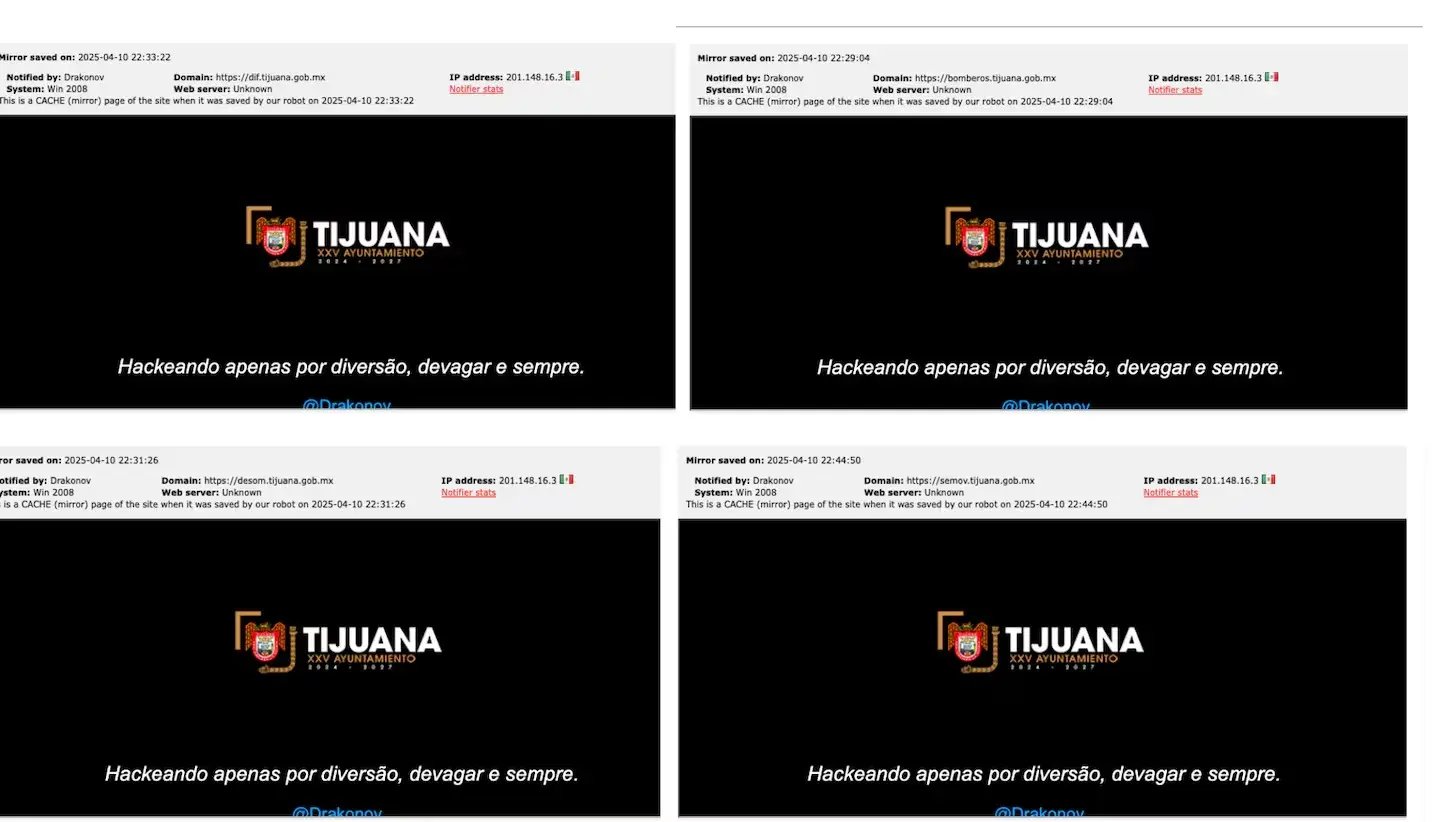Click the https://dif.tijuana.gob.mx domain text
This screenshot has height=822, width=1440.
coord(270,77)
